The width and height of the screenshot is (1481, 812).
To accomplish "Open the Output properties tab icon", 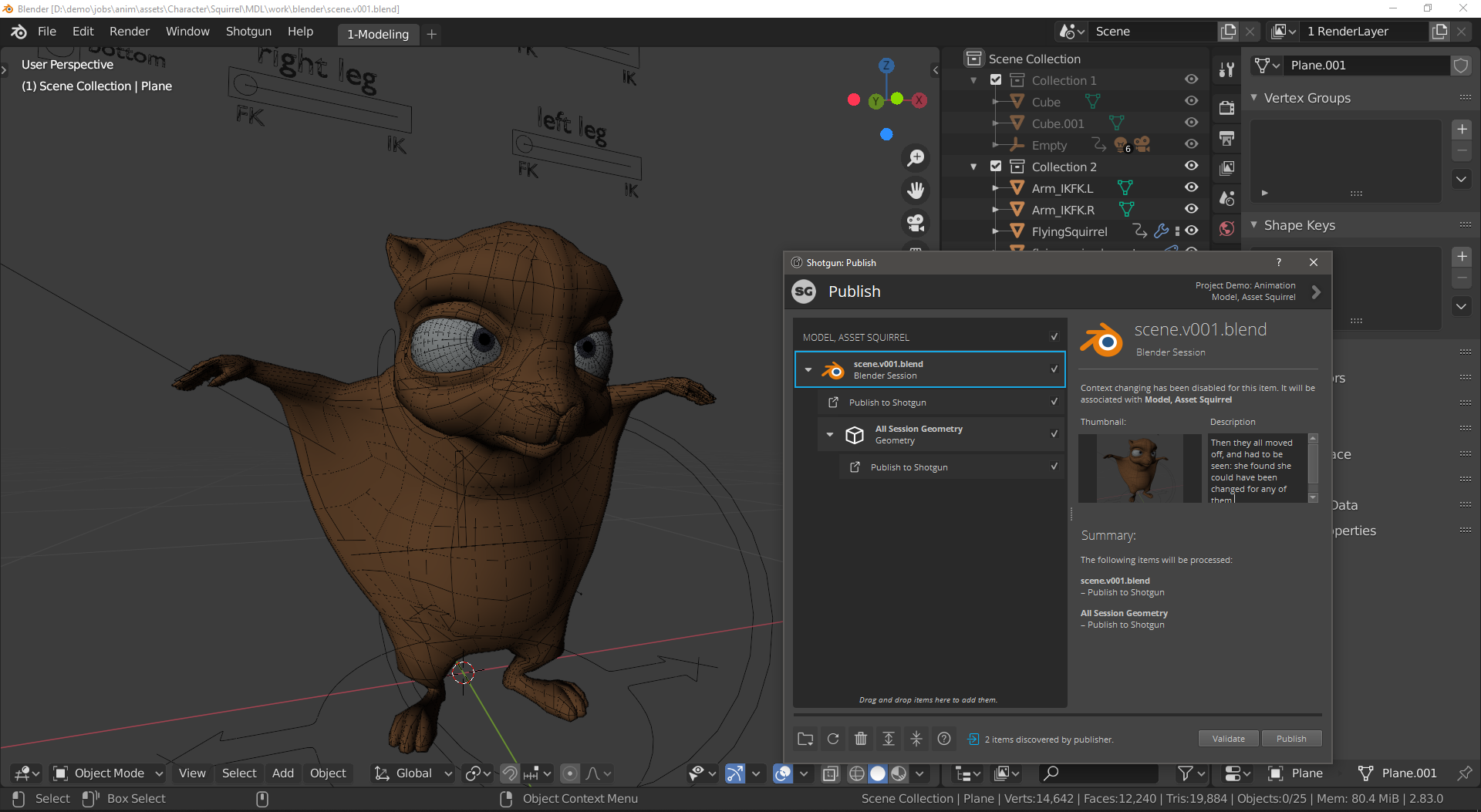I will click(1226, 138).
